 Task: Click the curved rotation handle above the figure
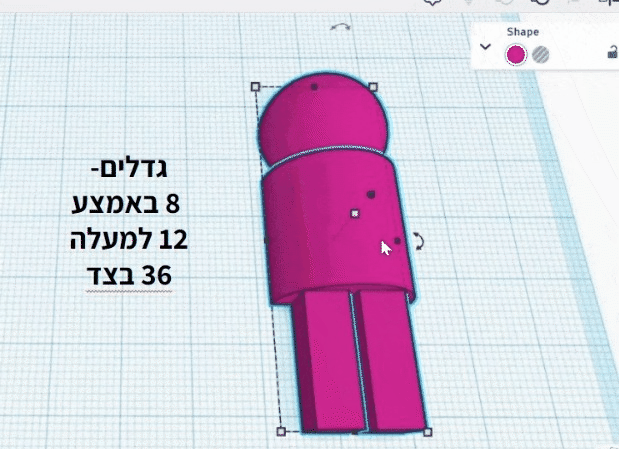(340, 27)
